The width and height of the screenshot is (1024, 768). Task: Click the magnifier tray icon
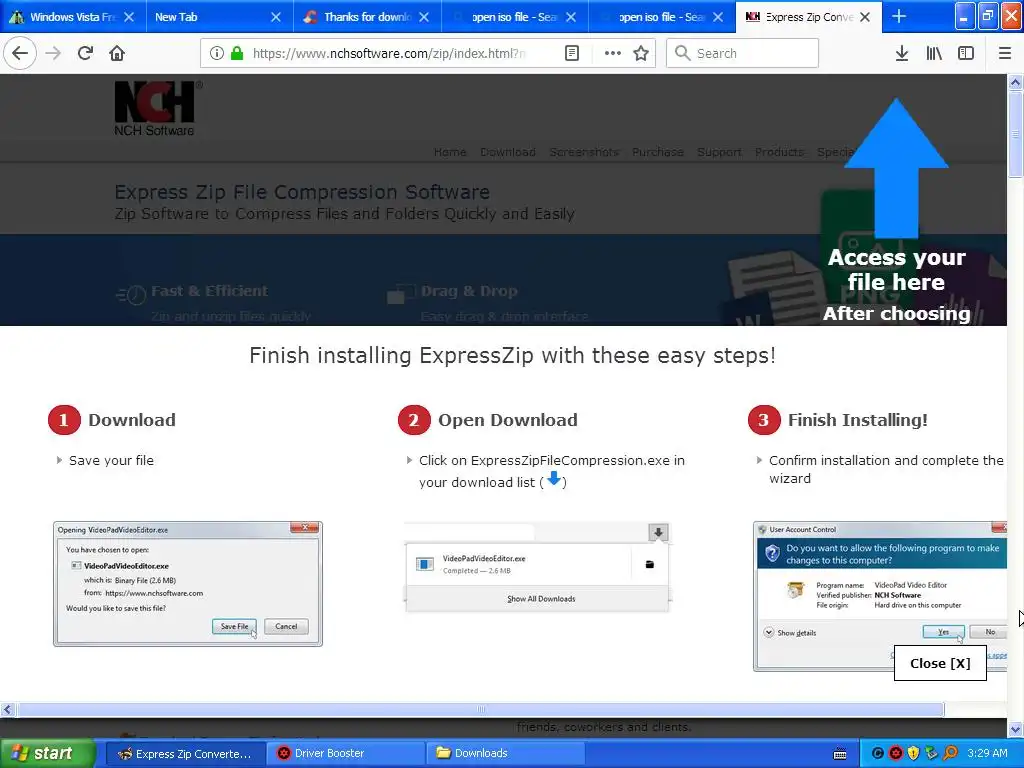[x=950, y=754]
